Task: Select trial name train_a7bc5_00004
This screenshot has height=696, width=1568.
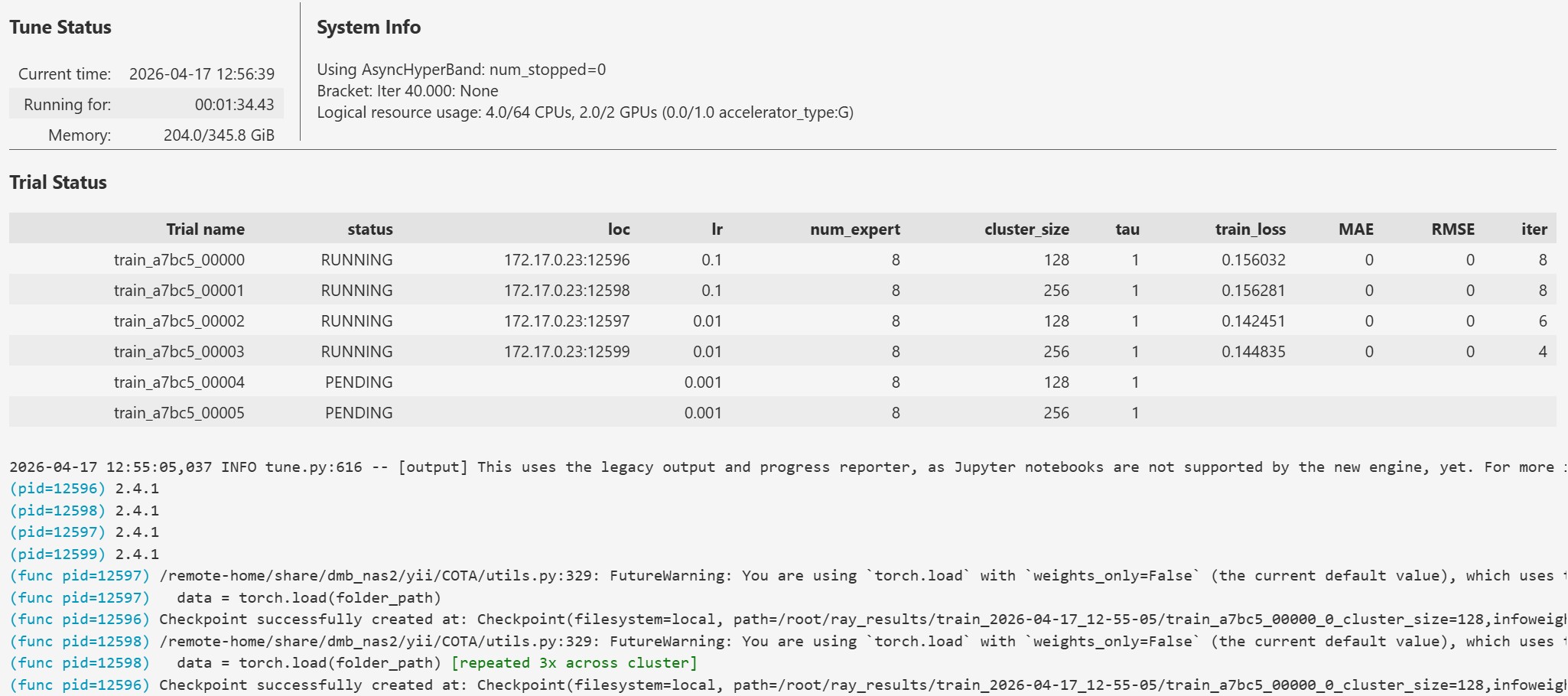Action: pyautogui.click(x=179, y=382)
